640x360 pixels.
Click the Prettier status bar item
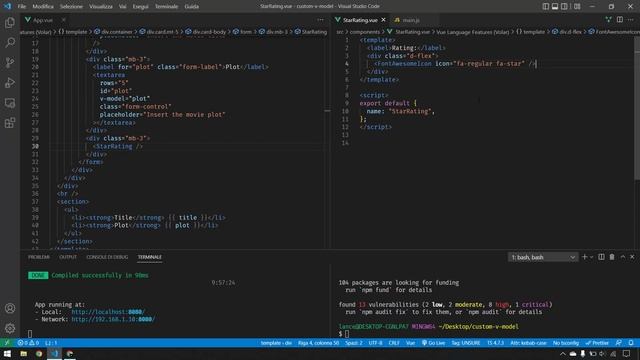597,343
